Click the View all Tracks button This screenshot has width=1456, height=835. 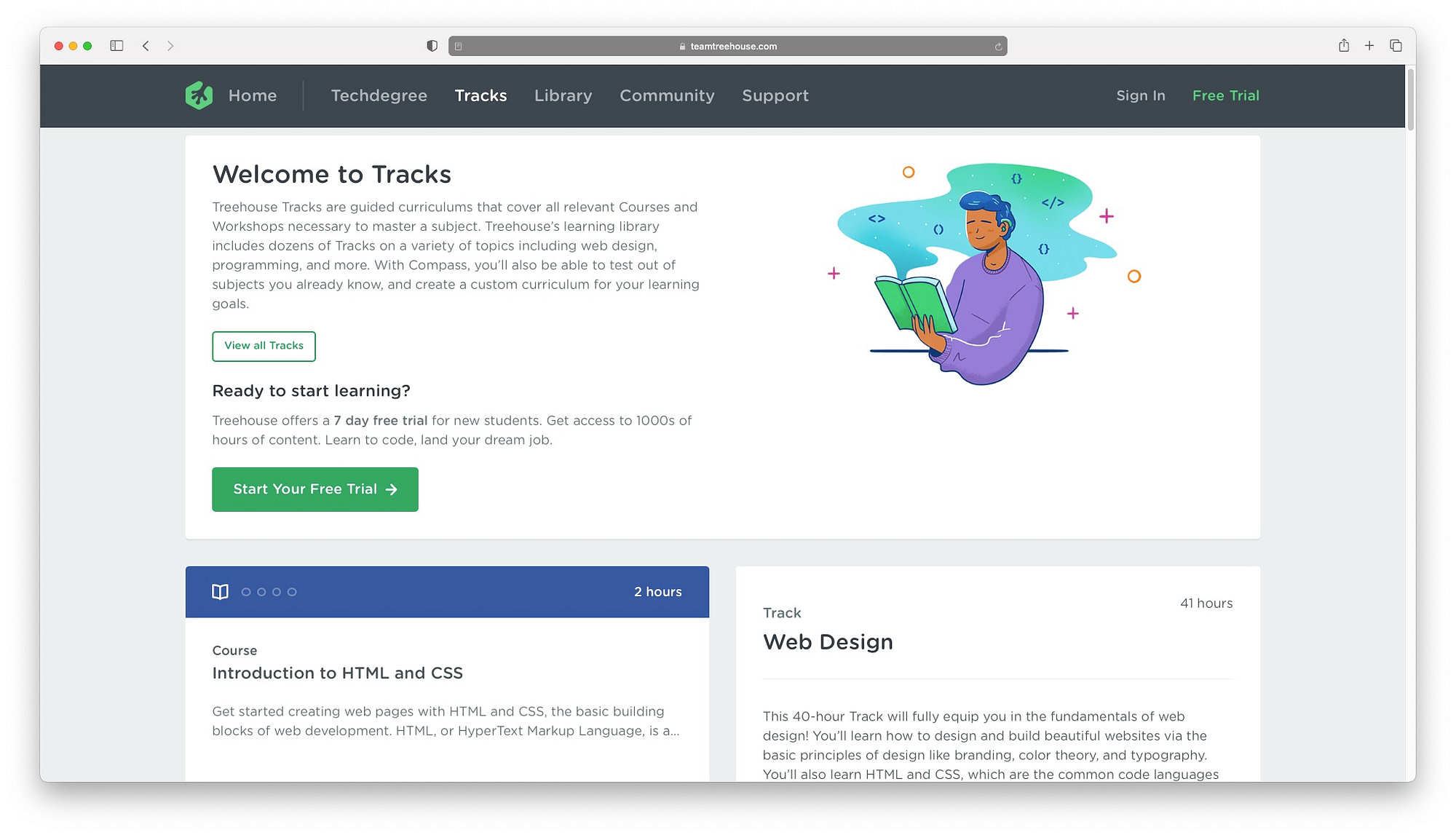pyautogui.click(x=263, y=346)
